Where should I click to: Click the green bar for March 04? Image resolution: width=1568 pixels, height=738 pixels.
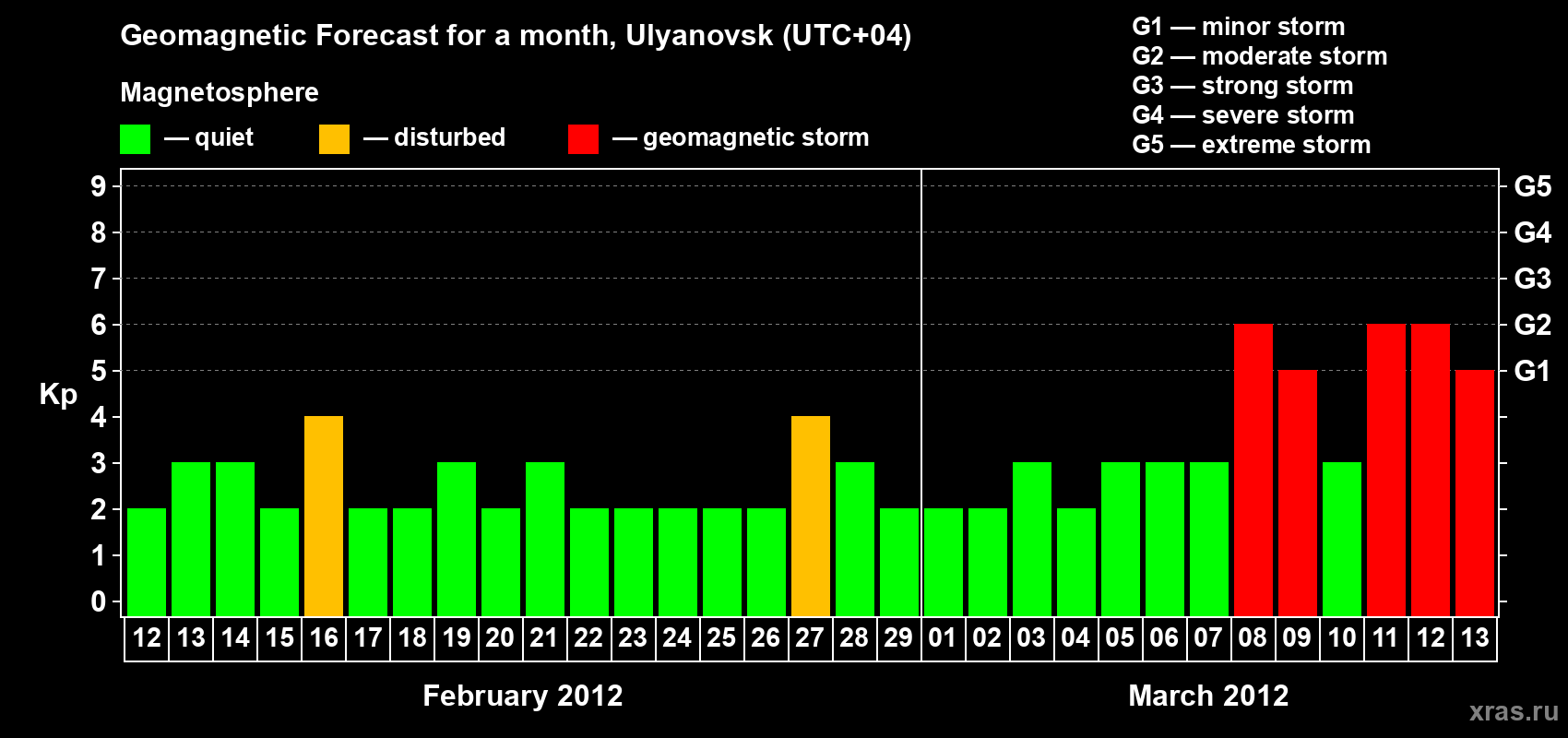(x=1076, y=563)
